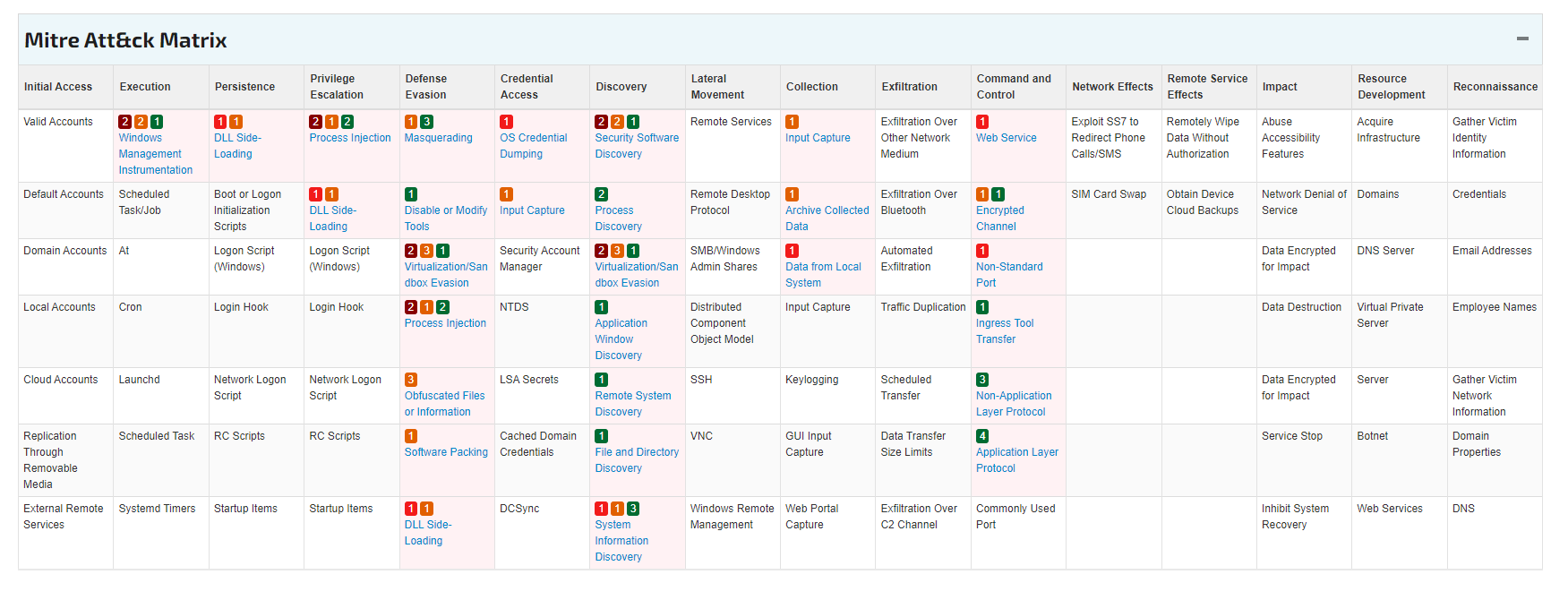
Task: Open the Software Packing link
Action: point(446,452)
